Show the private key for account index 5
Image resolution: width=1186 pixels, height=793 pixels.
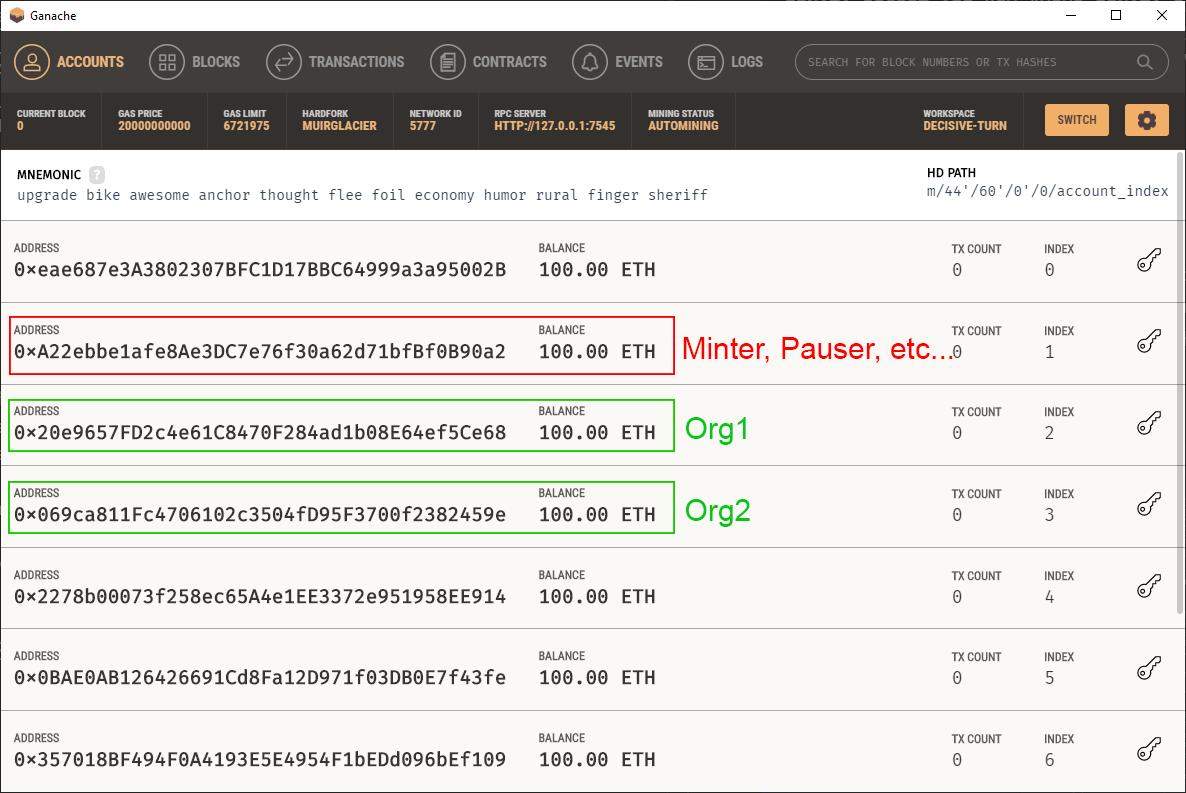1149,668
